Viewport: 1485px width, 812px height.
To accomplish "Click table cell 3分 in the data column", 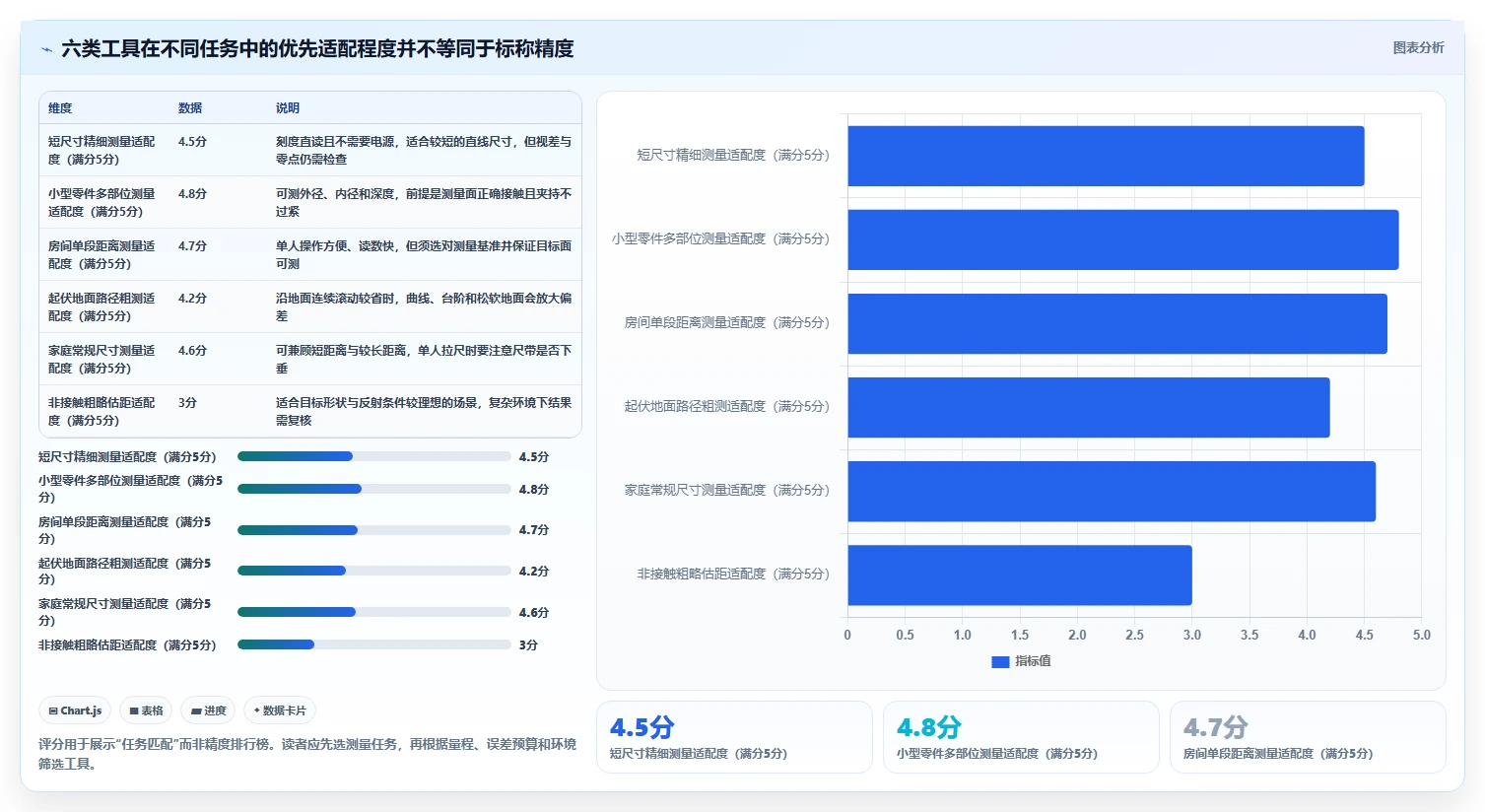I will coord(188,403).
